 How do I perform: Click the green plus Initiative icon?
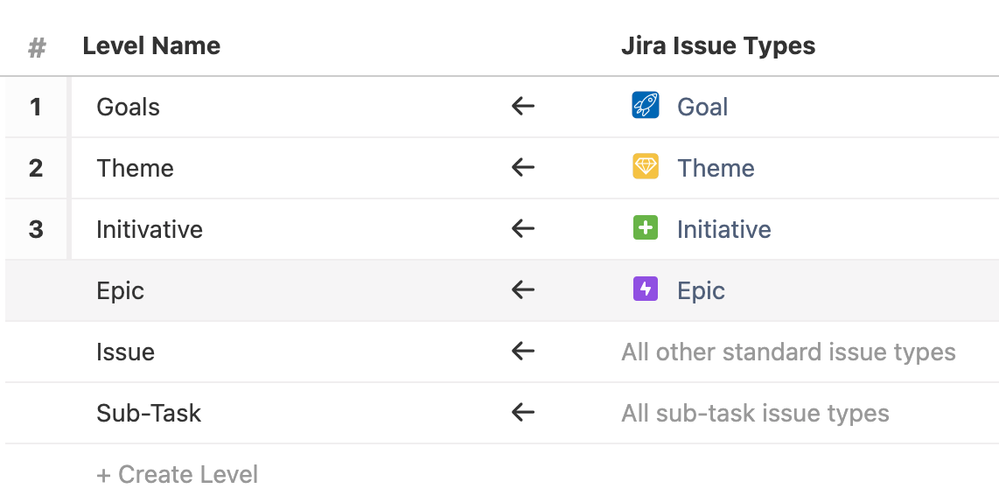pyautogui.click(x=645, y=229)
